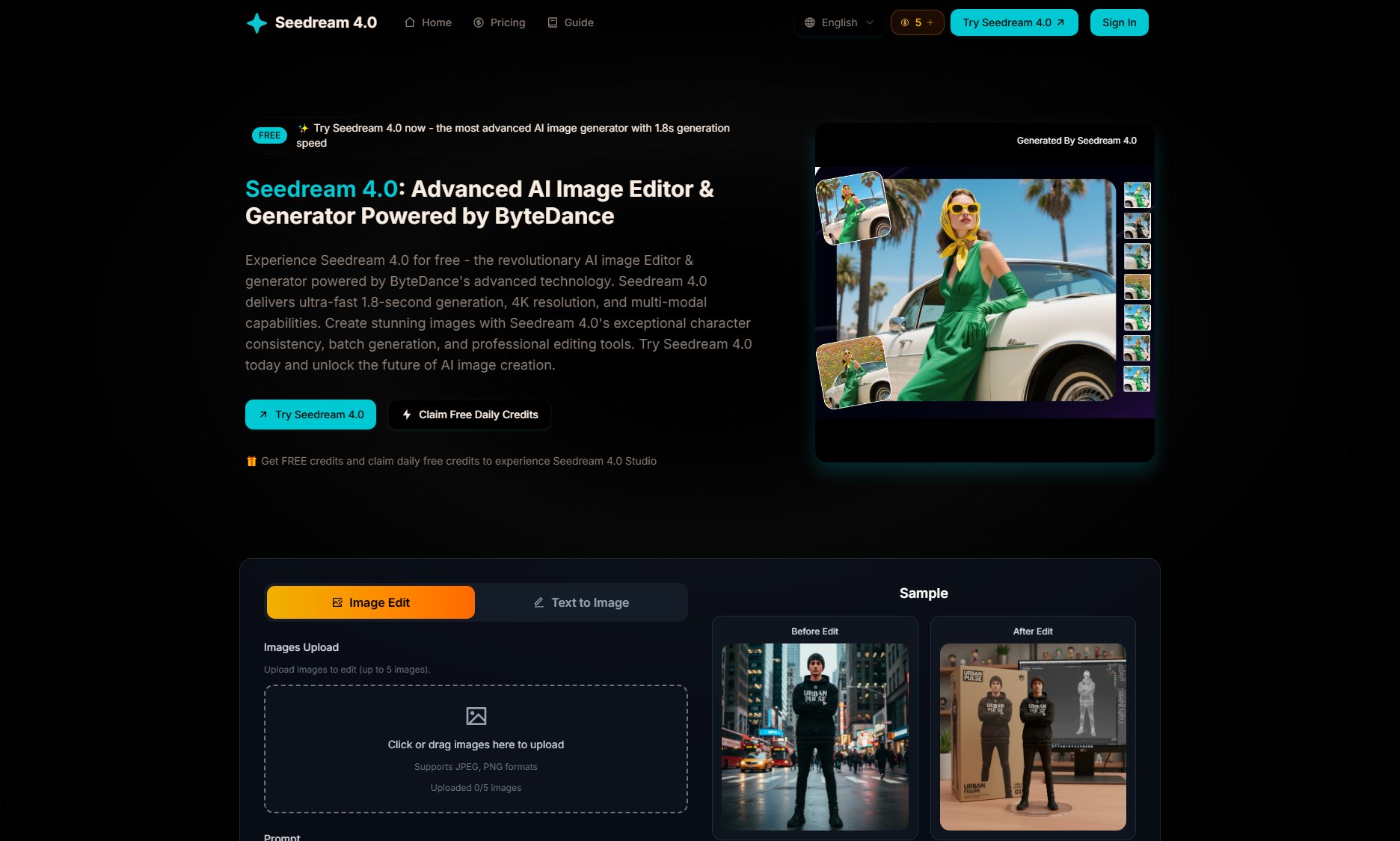This screenshot has height=841, width=1400.
Task: Click the house icon beside Home
Action: click(x=410, y=22)
